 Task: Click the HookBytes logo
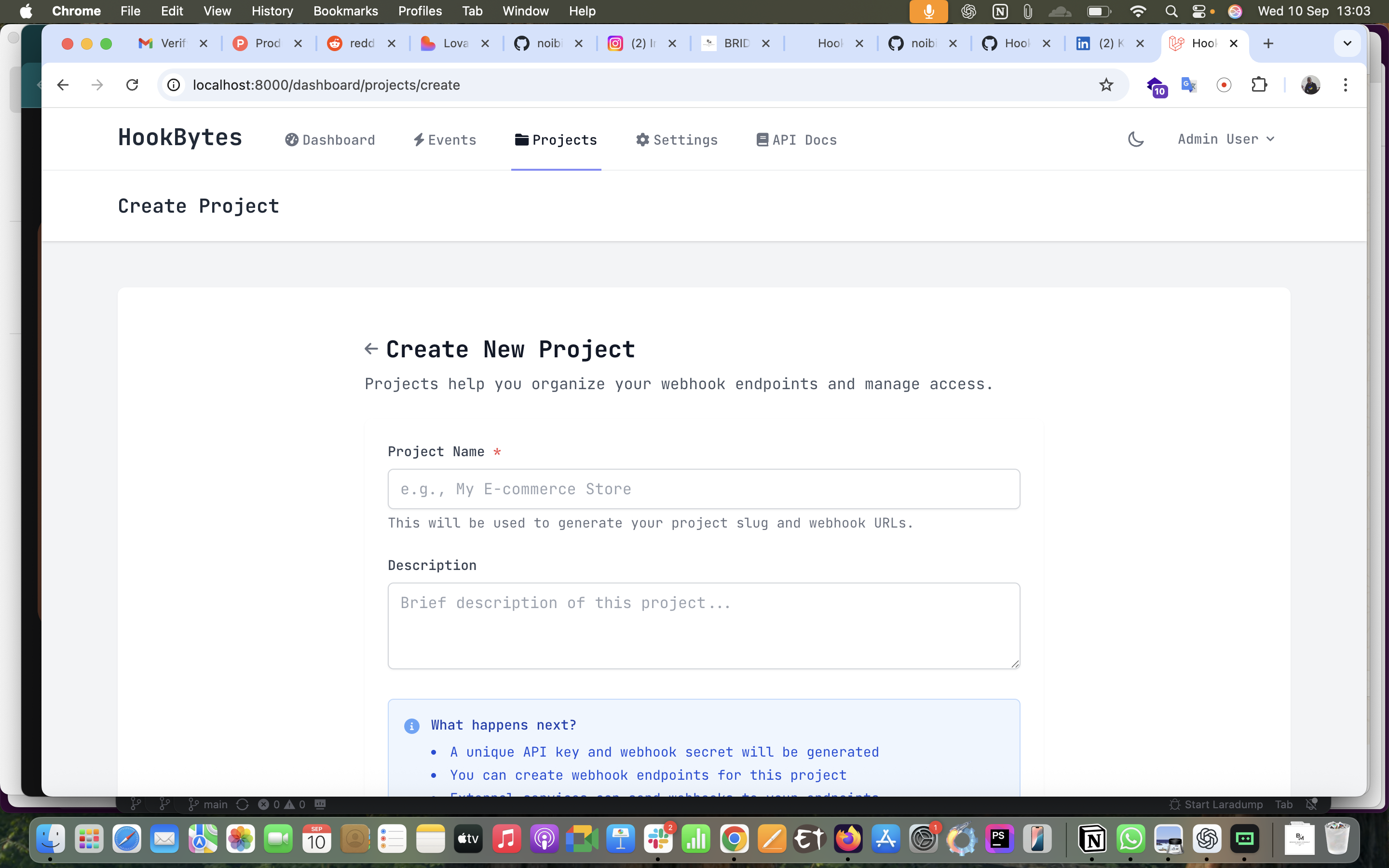tap(180, 138)
